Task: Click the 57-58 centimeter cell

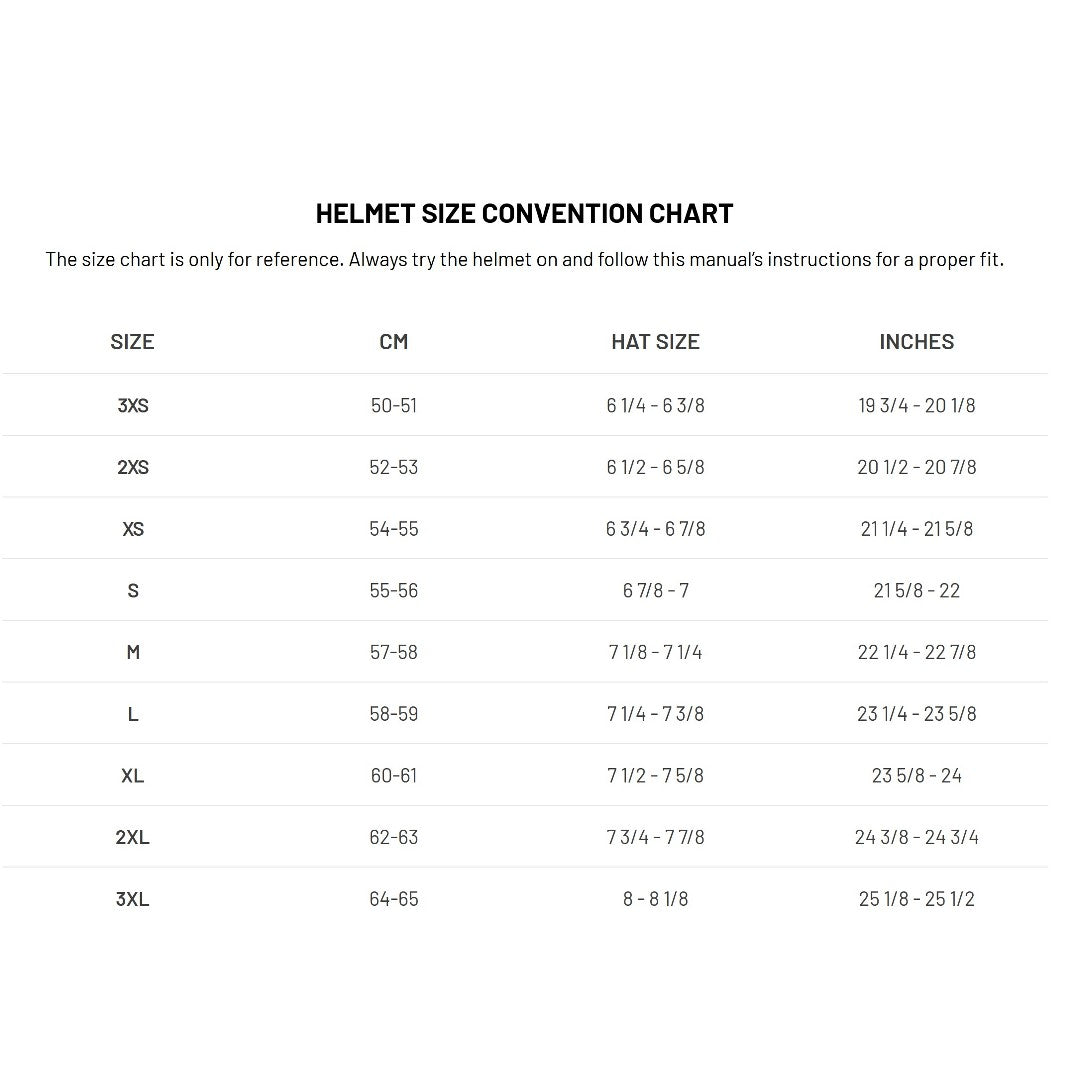Action: click(394, 652)
